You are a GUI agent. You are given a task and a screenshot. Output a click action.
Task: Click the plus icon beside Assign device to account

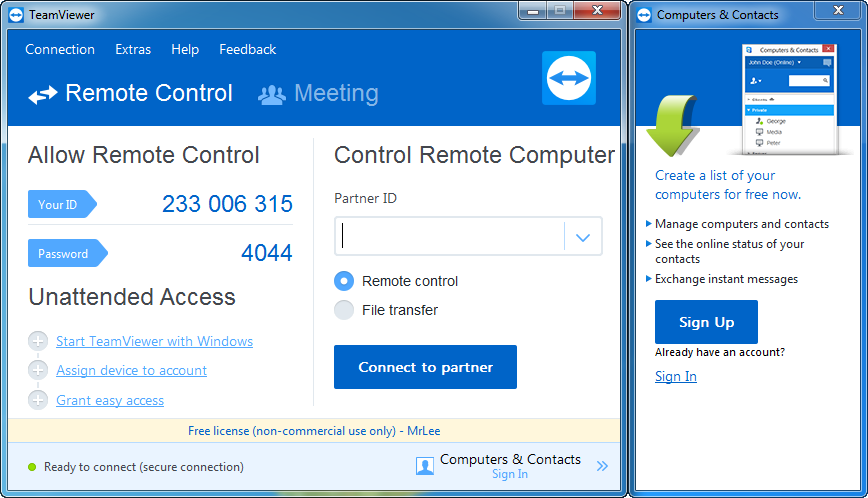click(x=38, y=370)
